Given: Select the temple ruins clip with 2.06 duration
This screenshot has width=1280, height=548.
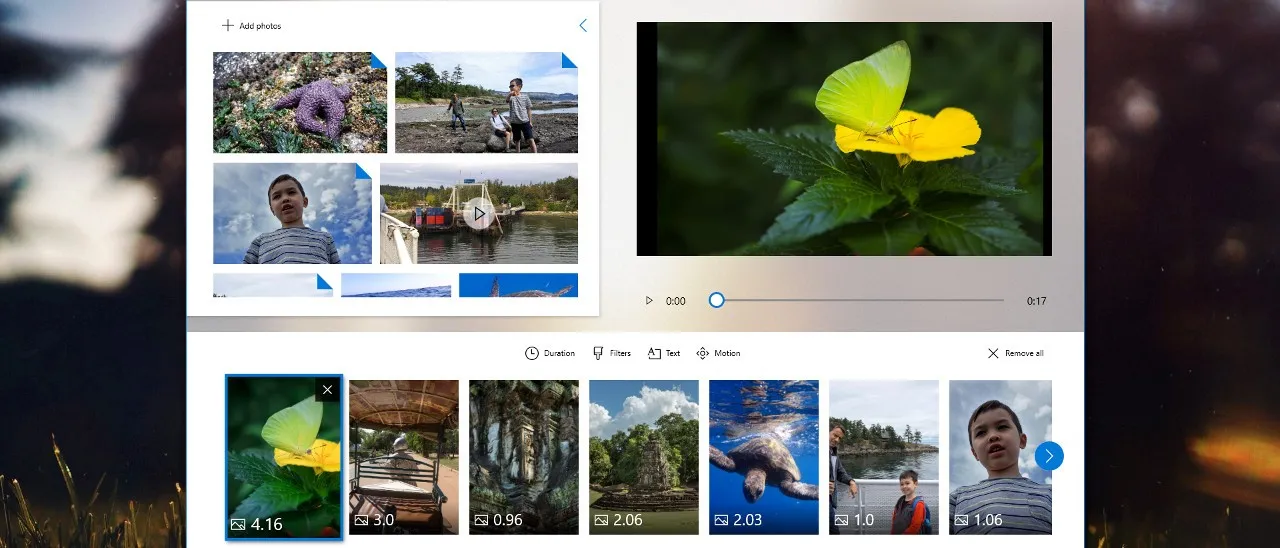Looking at the screenshot, I should click(x=644, y=457).
